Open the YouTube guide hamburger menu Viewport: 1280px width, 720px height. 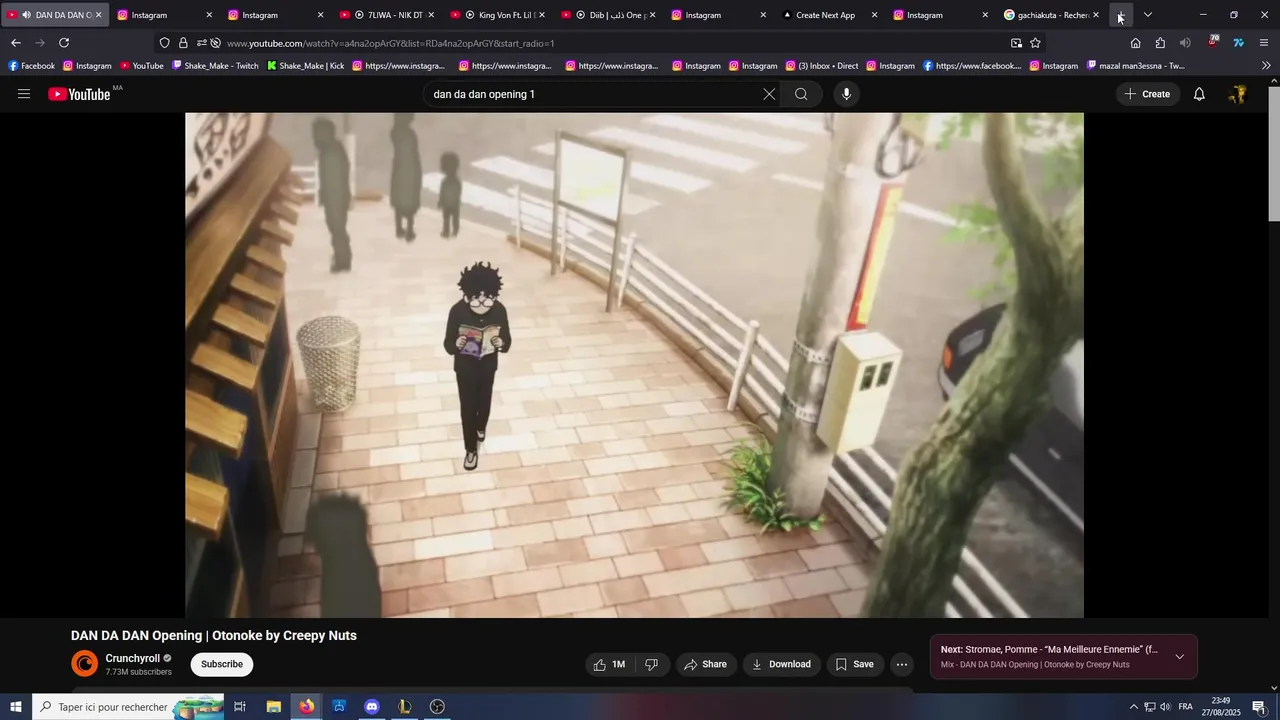(24, 94)
